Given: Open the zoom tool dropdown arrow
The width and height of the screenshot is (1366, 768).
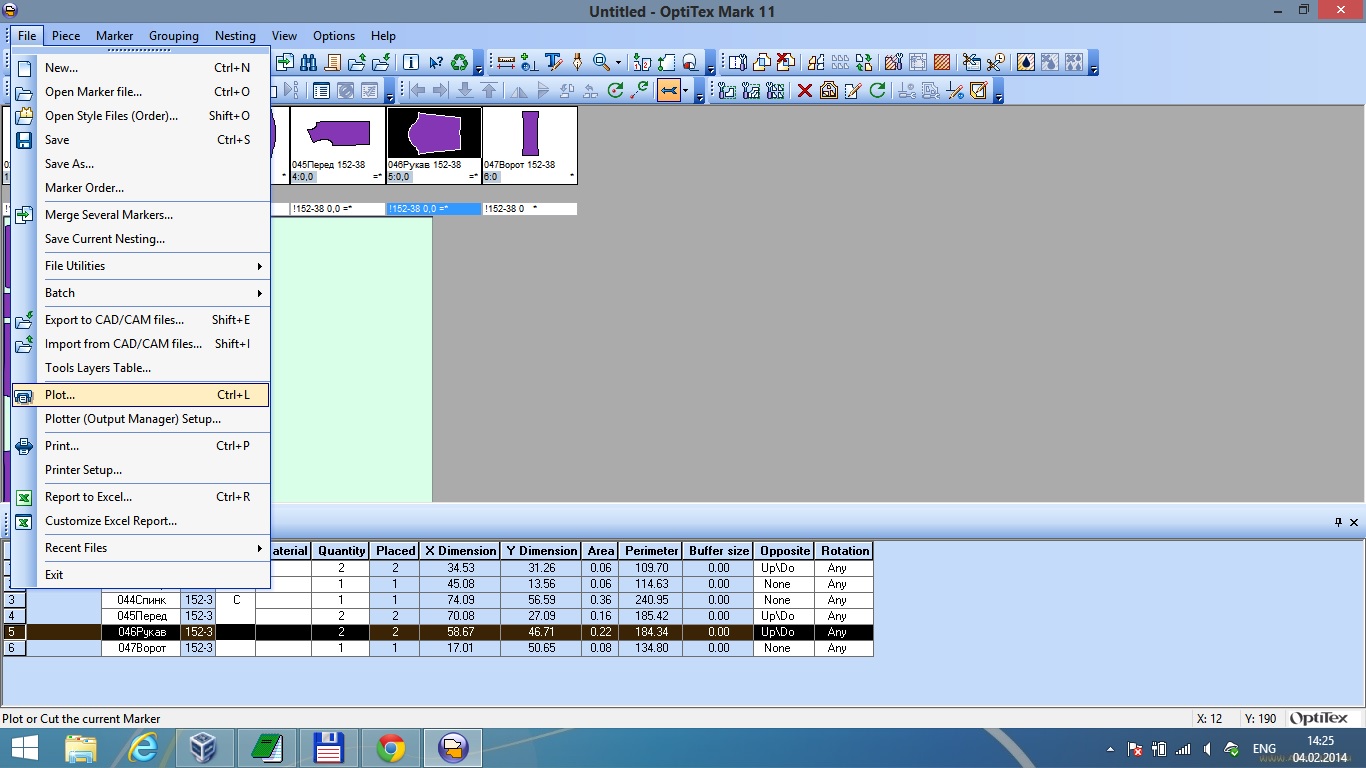Looking at the screenshot, I should (x=618, y=63).
